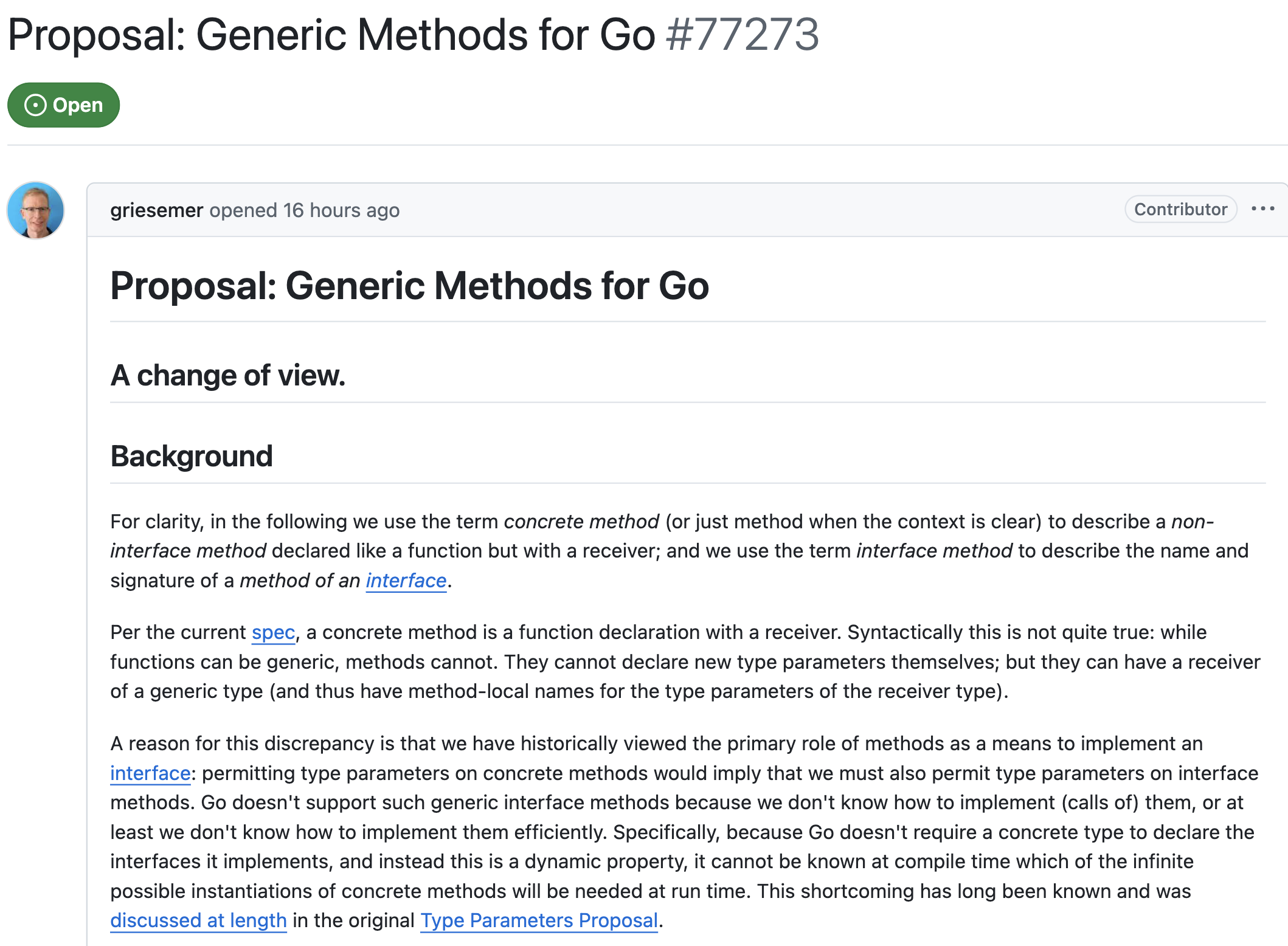Click the 'A change of view.' heading
Image resolution: width=1288 pixels, height=946 pixels.
pyautogui.click(x=228, y=375)
